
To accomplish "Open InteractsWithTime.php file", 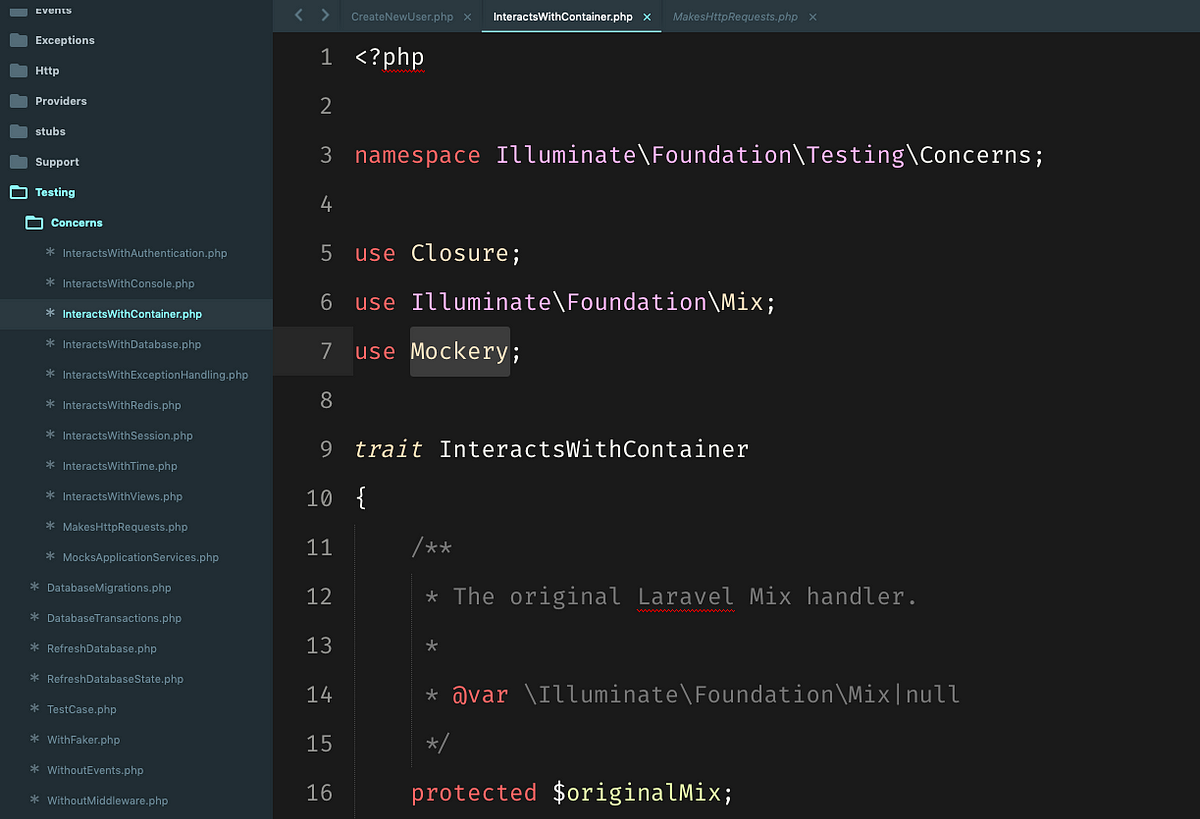I will [x=120, y=466].
